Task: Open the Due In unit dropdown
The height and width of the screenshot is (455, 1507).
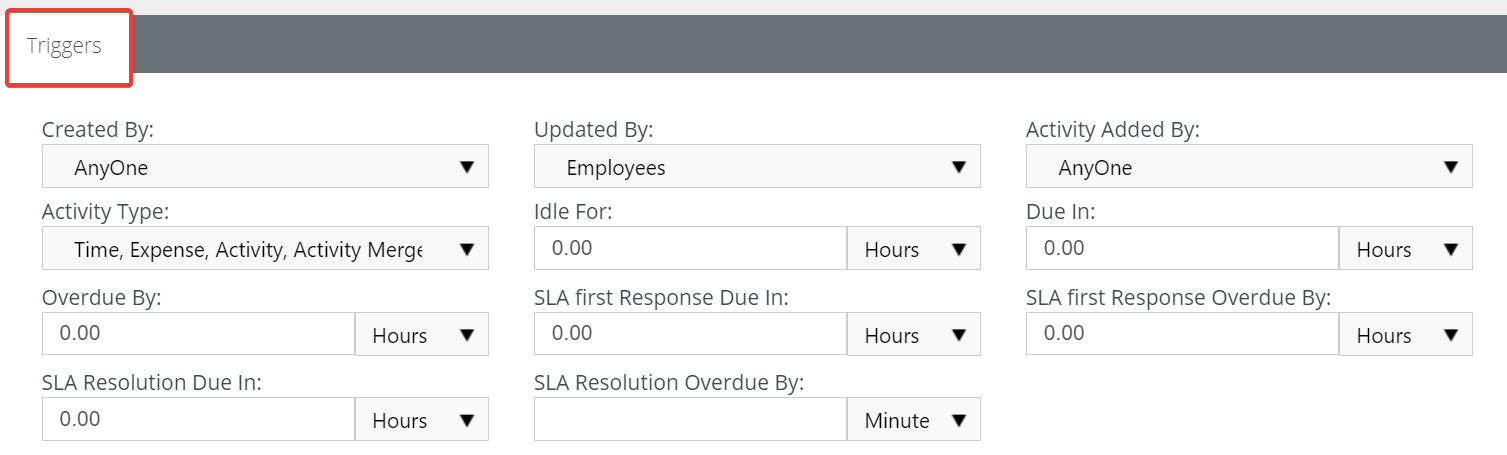Action: coord(1406,248)
